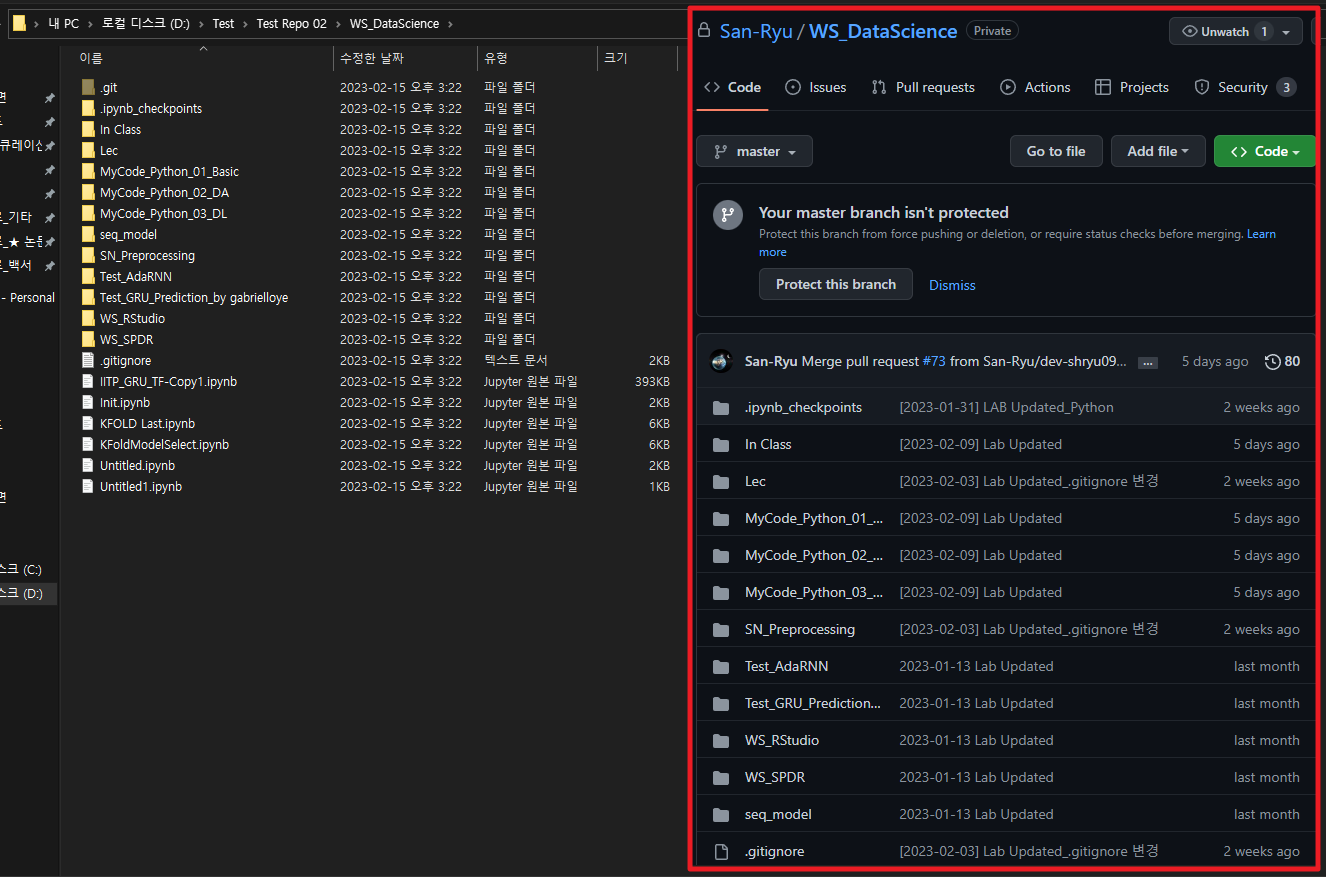Open the Pull requests tab
The width and height of the screenshot is (1326, 877).
(x=923, y=87)
